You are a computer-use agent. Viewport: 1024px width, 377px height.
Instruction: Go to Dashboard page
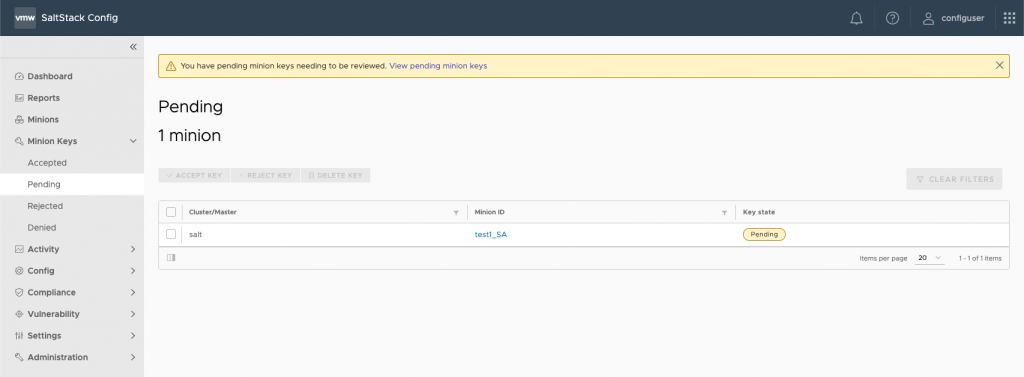point(50,76)
